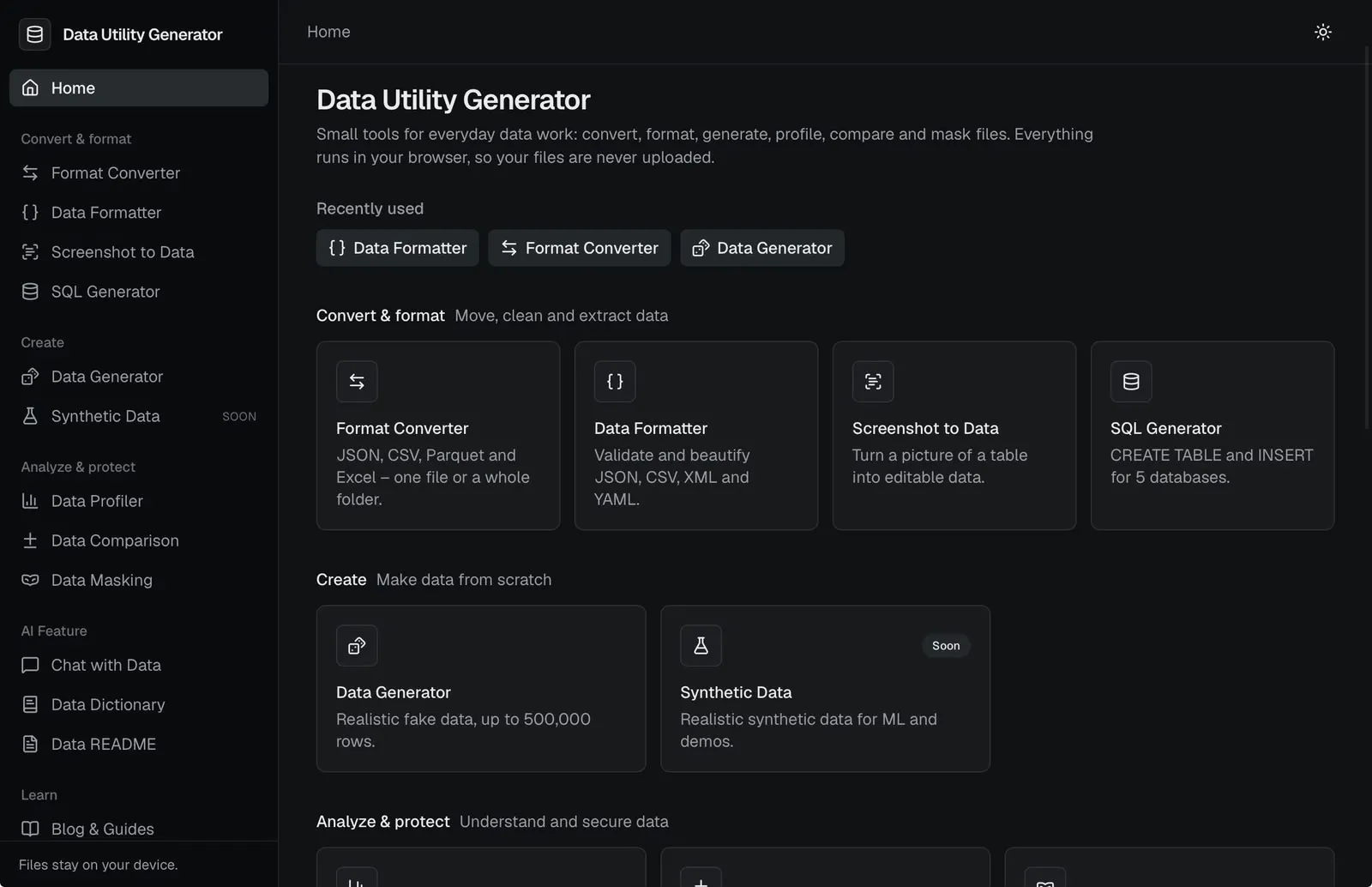Go to Data Formatter in the sidebar
The height and width of the screenshot is (887, 1372).
[139, 212]
